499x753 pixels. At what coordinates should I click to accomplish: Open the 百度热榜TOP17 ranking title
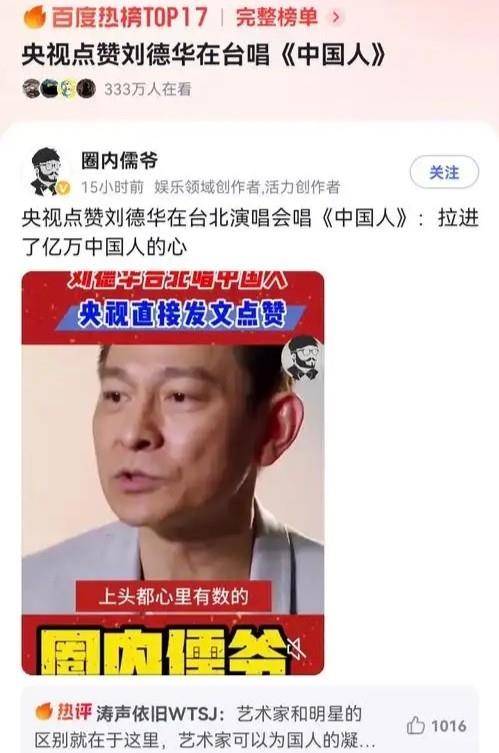(130, 17)
